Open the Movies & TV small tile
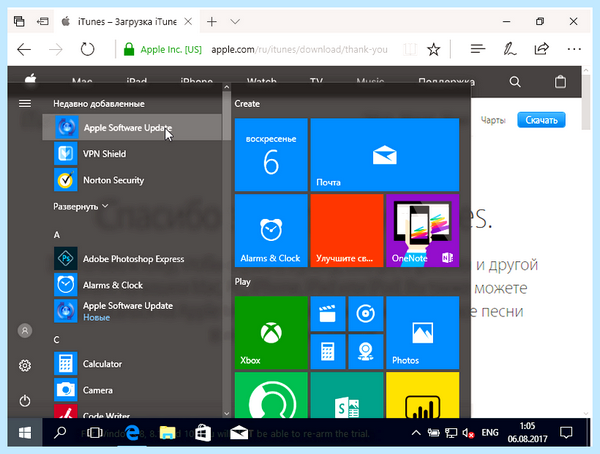The width and height of the screenshot is (600, 454). [328, 314]
